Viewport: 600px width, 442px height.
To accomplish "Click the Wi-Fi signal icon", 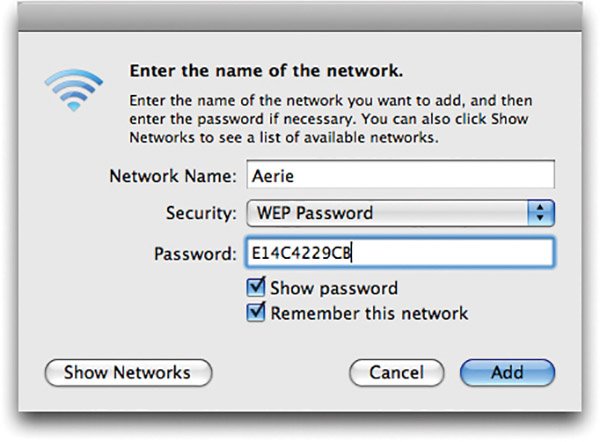I will coord(73,88).
